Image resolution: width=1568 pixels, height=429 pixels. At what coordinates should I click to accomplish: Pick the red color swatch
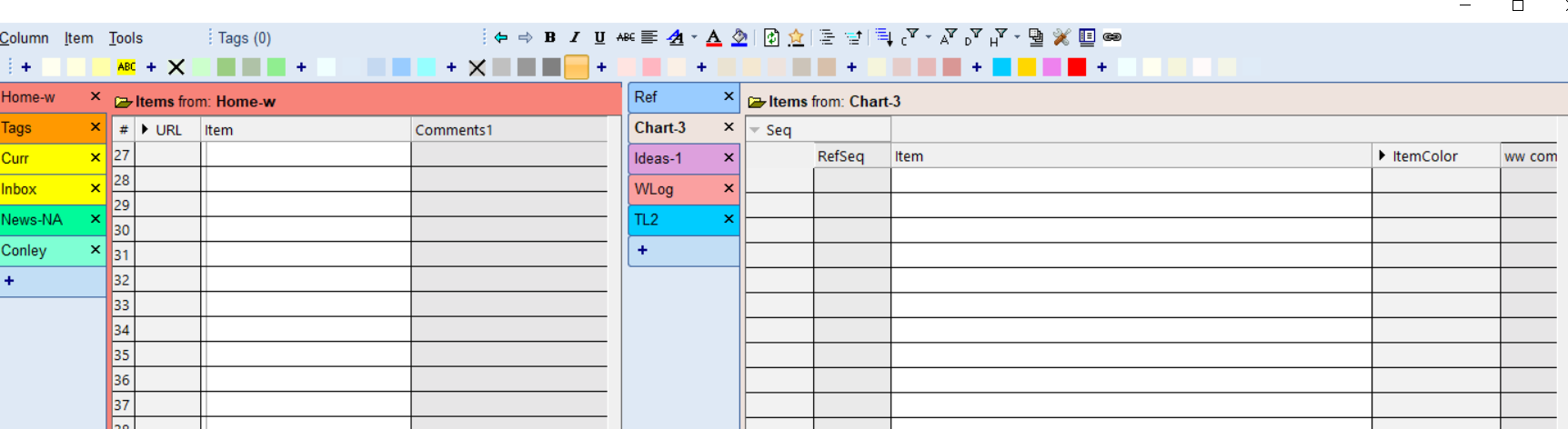point(1077,67)
